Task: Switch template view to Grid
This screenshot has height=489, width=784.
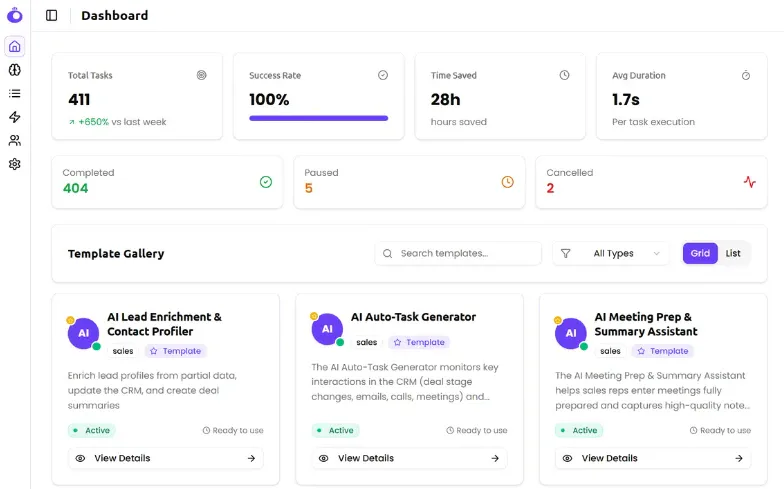Action: click(700, 254)
